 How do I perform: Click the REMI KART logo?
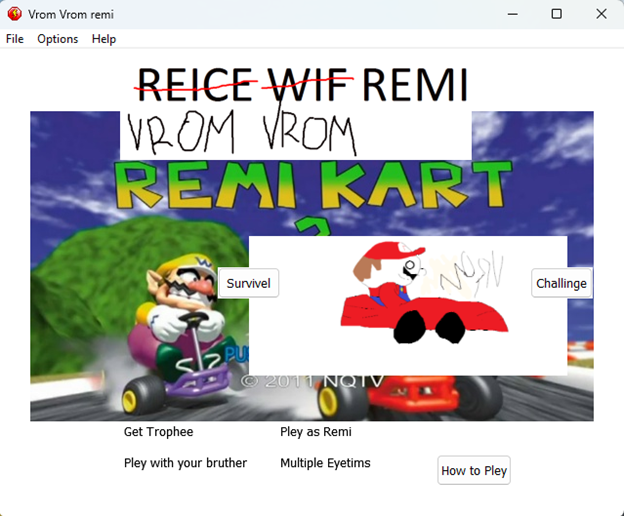[312, 185]
